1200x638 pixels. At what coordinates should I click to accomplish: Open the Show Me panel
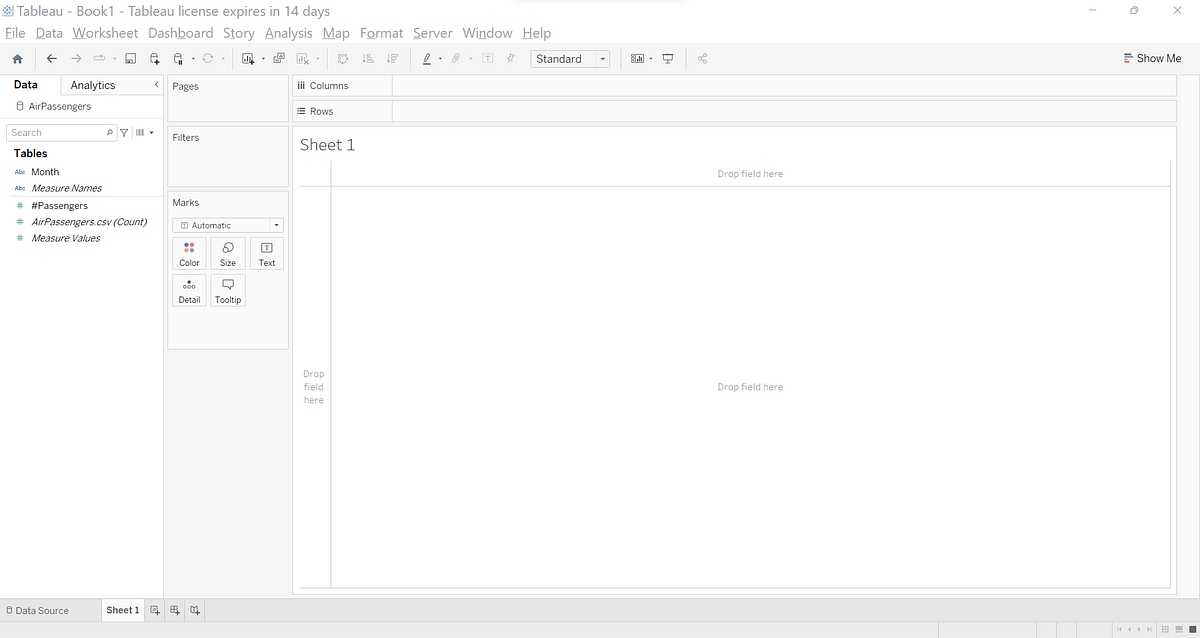1152,58
